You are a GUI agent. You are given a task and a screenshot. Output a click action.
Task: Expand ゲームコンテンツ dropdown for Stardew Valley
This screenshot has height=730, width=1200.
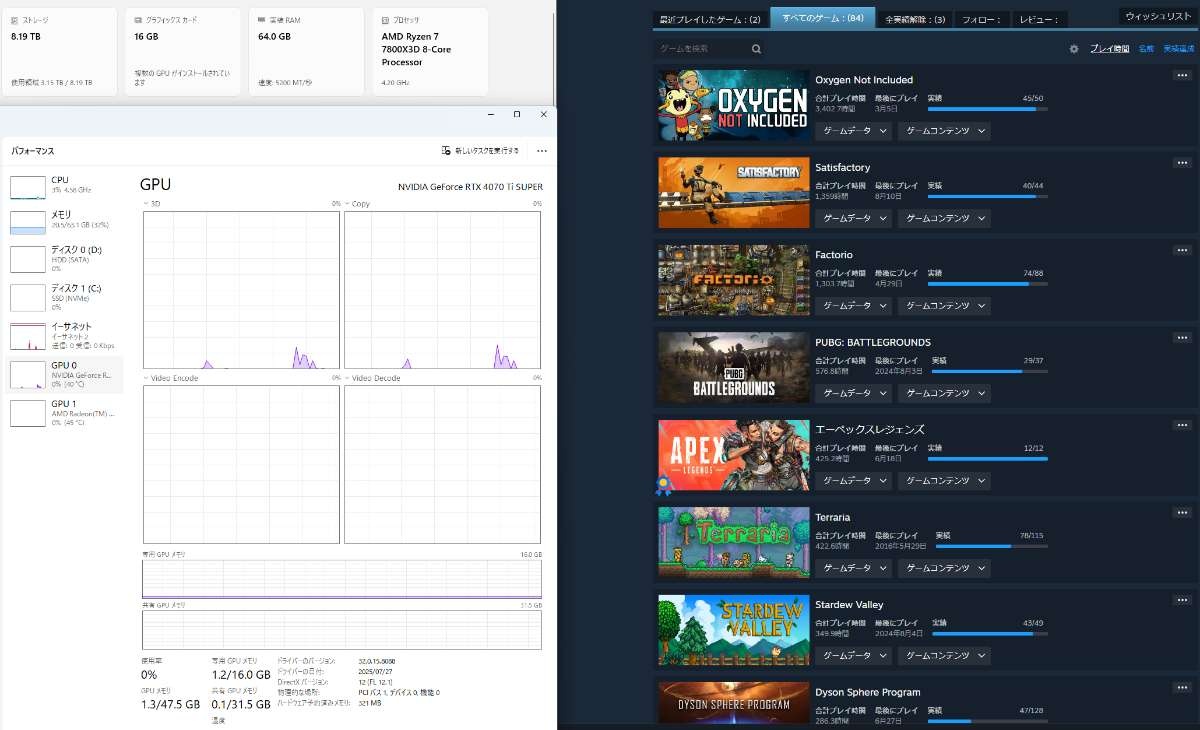944,656
